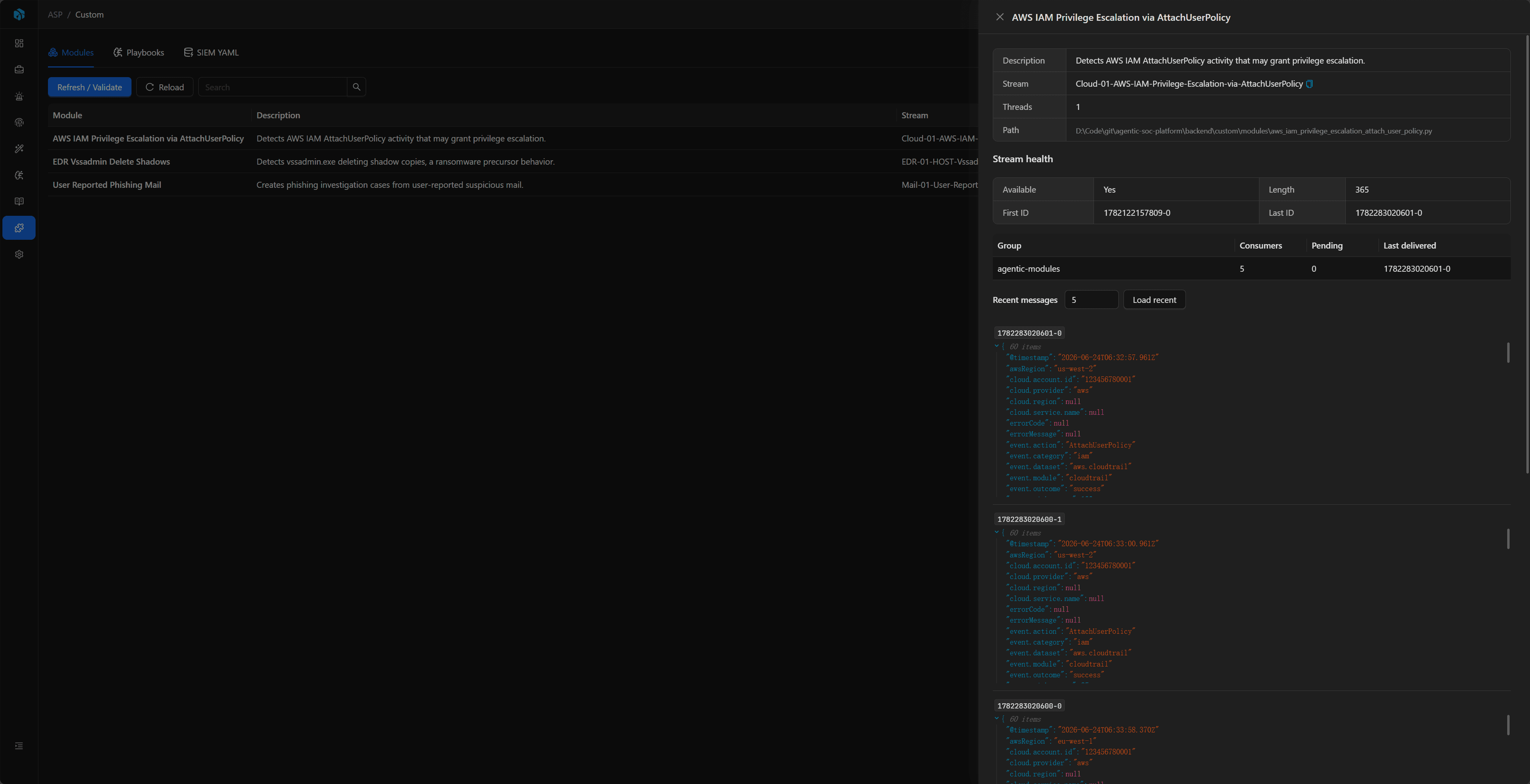Click the message ID tag 1782283020601-0

[1029, 333]
